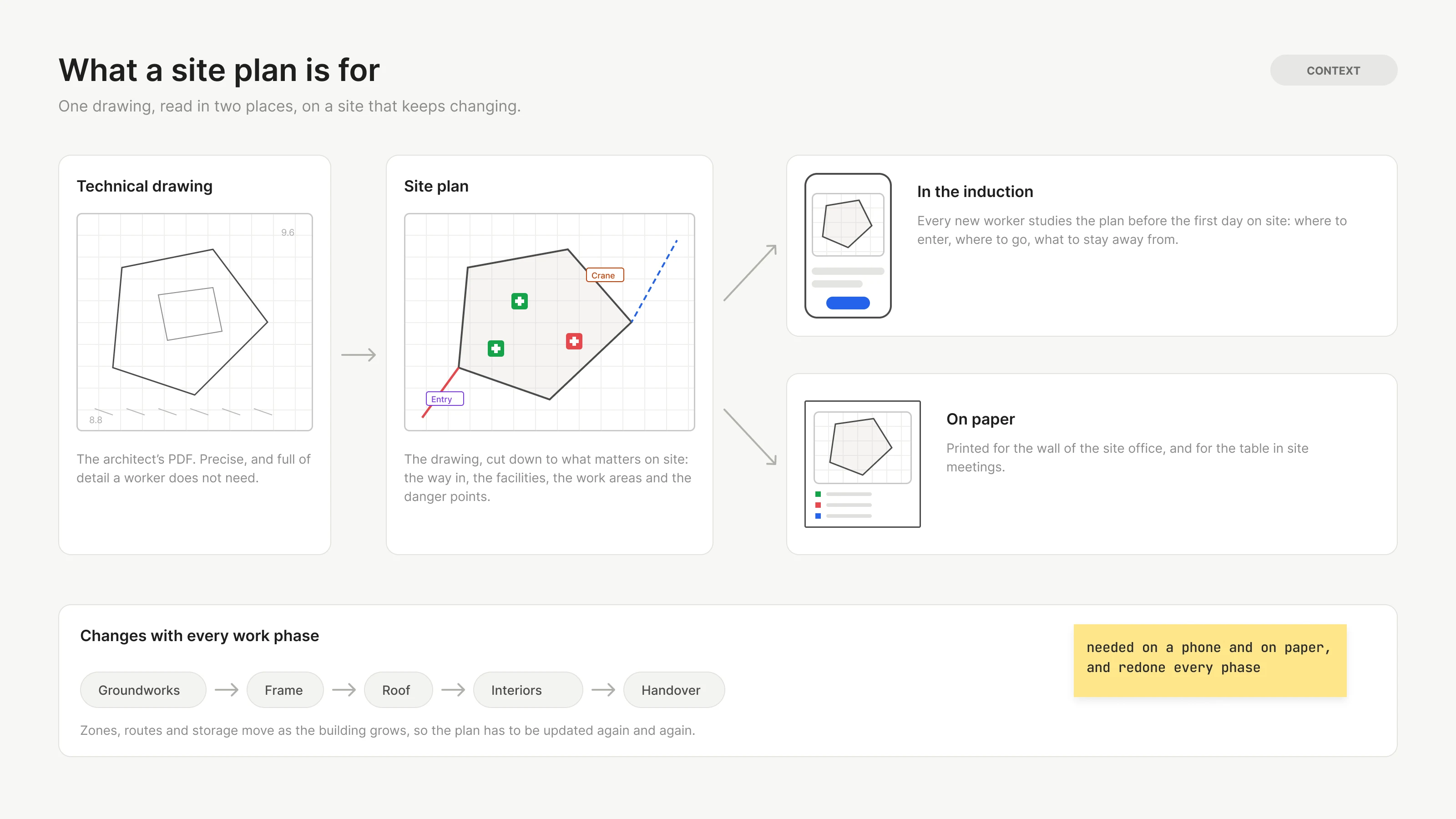Image resolution: width=1456 pixels, height=819 pixels.
Task: Select the Groundworks phase chip
Action: (143, 690)
